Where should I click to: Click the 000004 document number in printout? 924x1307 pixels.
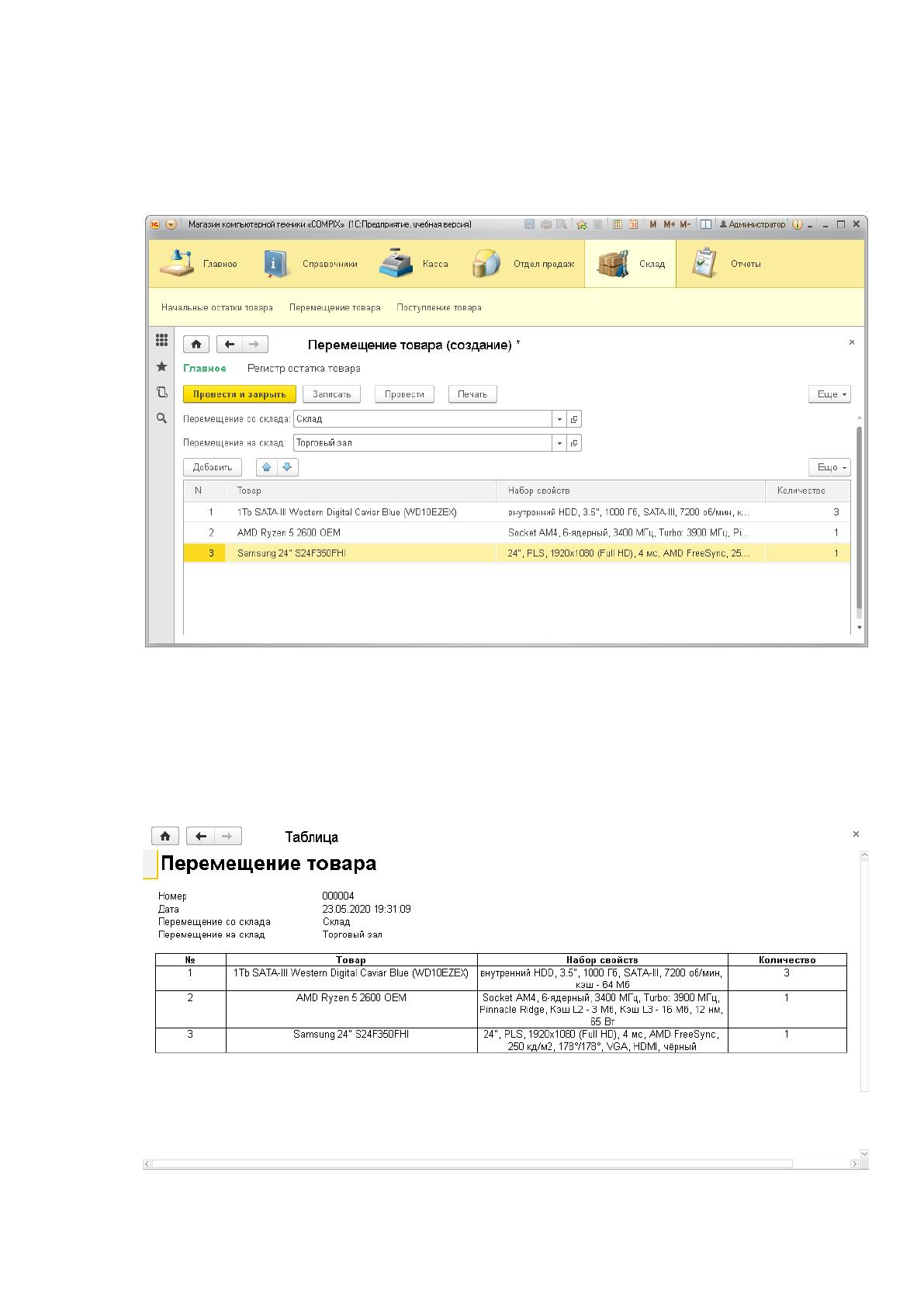coord(338,896)
